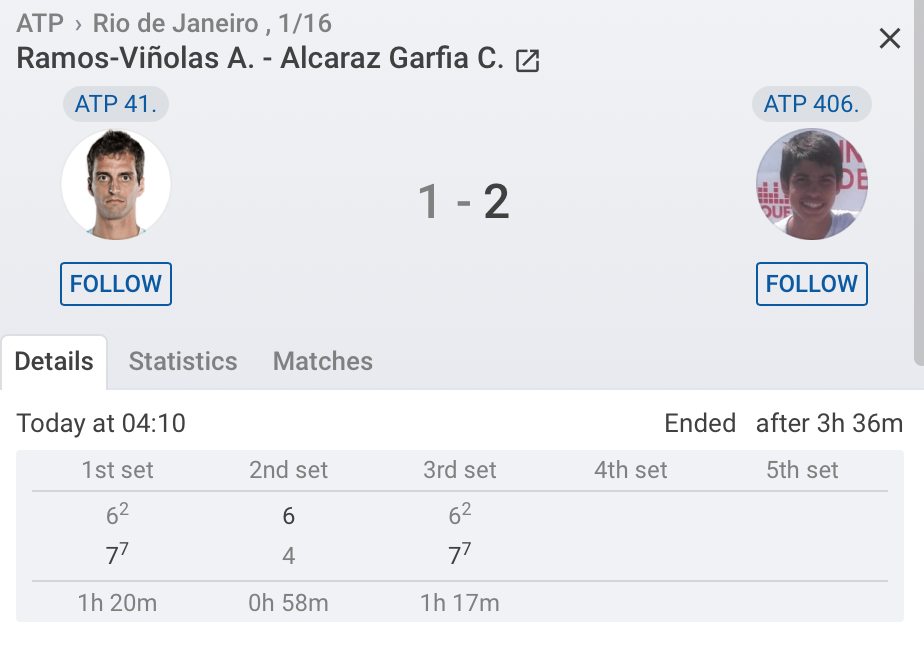Viewport: 924px width, 650px height.
Task: Click Alcaraz Garfia player photo
Action: pos(811,185)
